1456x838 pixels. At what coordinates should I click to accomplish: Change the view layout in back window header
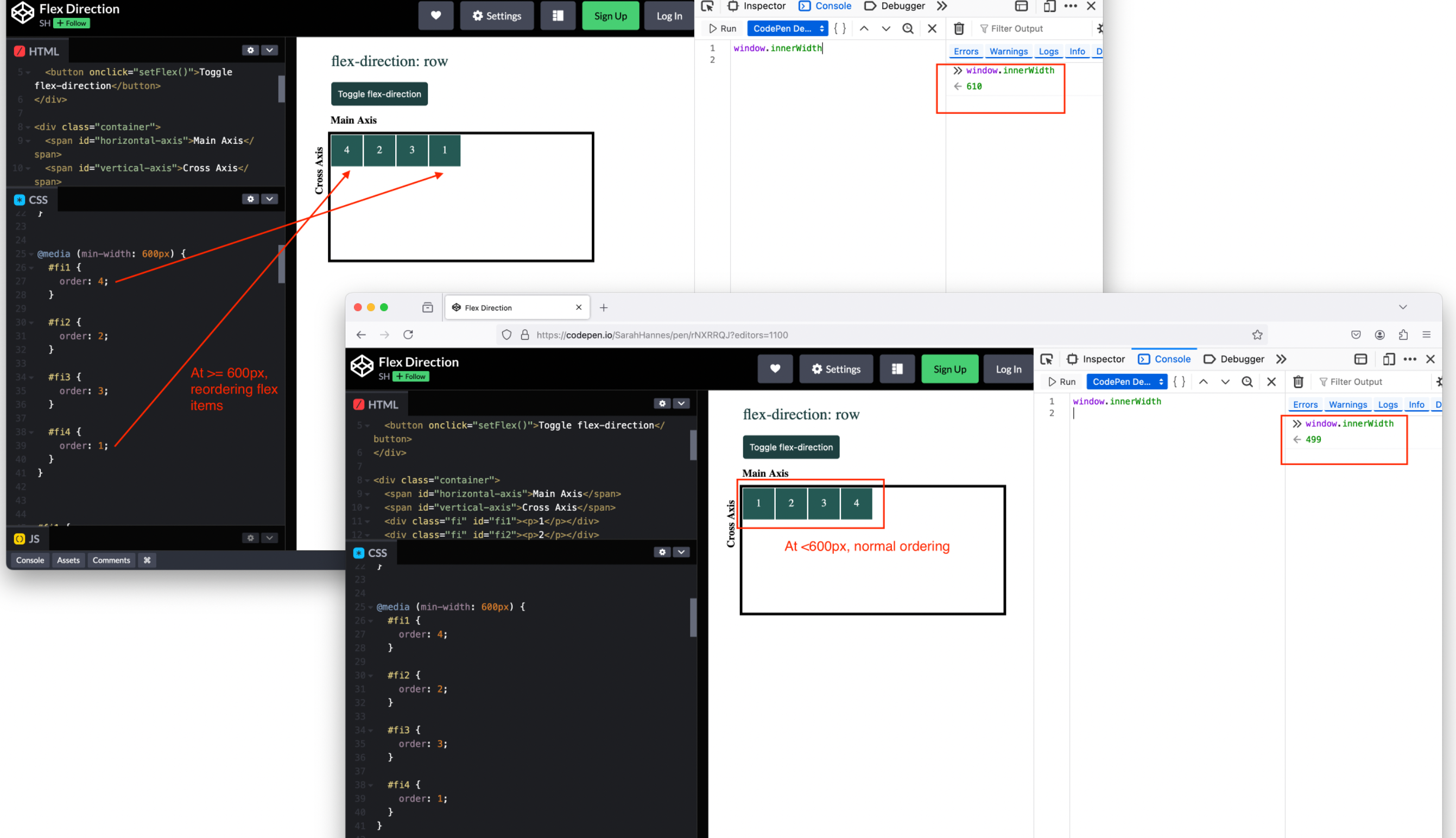pyautogui.click(x=558, y=16)
